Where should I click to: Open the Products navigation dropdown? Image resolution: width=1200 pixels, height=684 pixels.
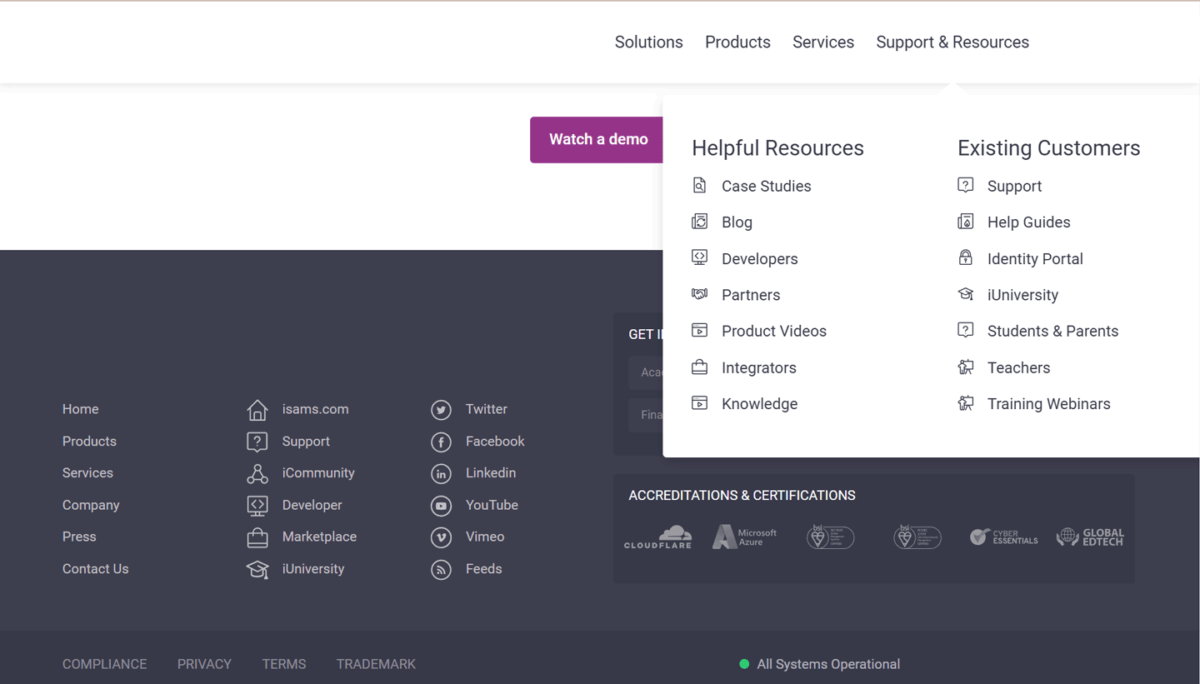[737, 42]
